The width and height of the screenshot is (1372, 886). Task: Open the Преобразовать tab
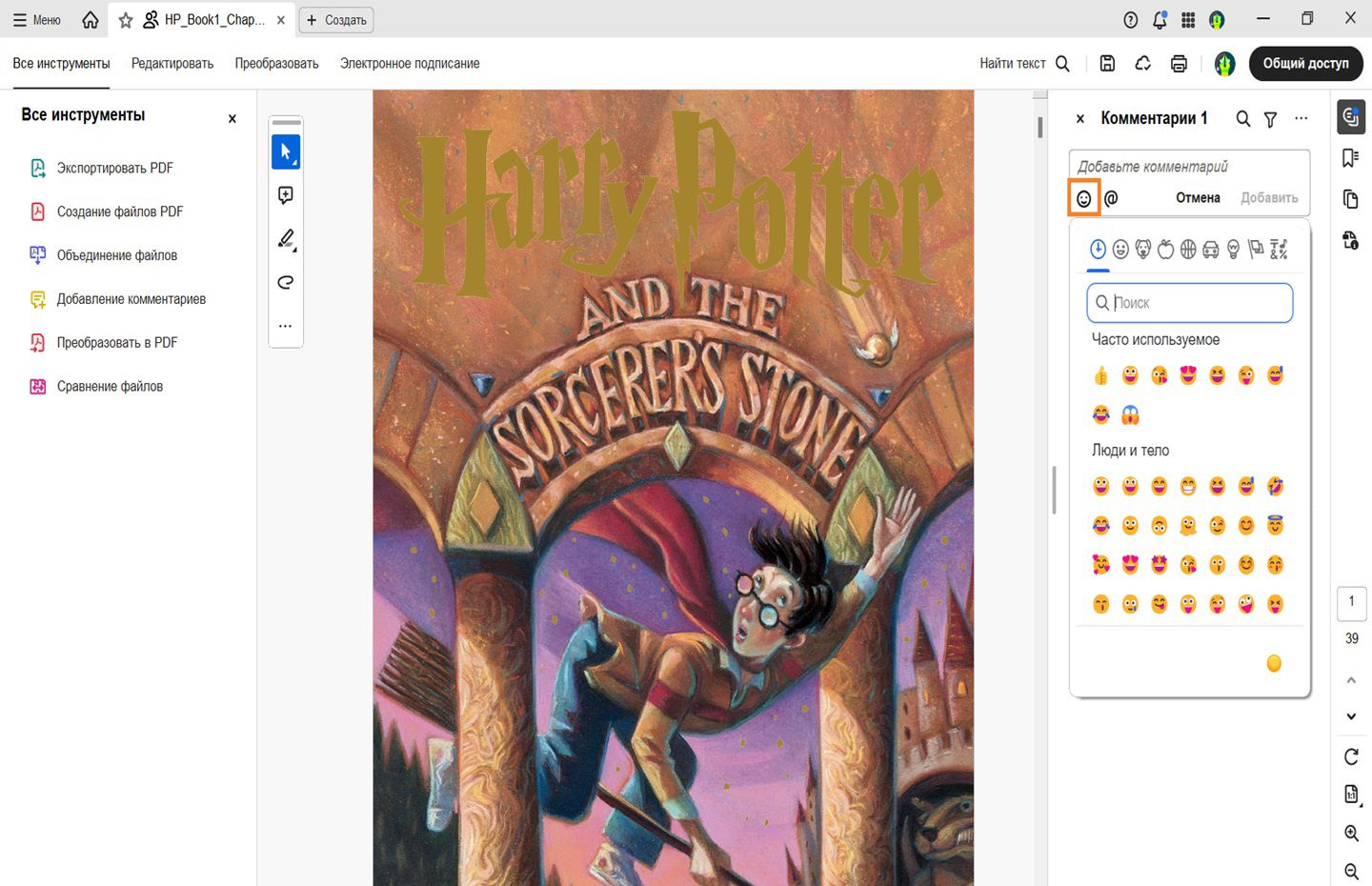tap(277, 64)
